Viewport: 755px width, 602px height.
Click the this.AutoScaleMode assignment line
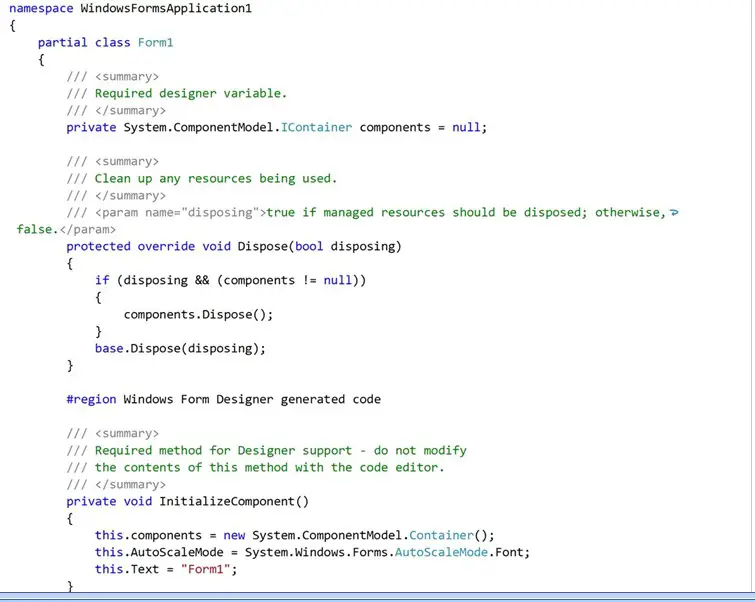click(311, 552)
